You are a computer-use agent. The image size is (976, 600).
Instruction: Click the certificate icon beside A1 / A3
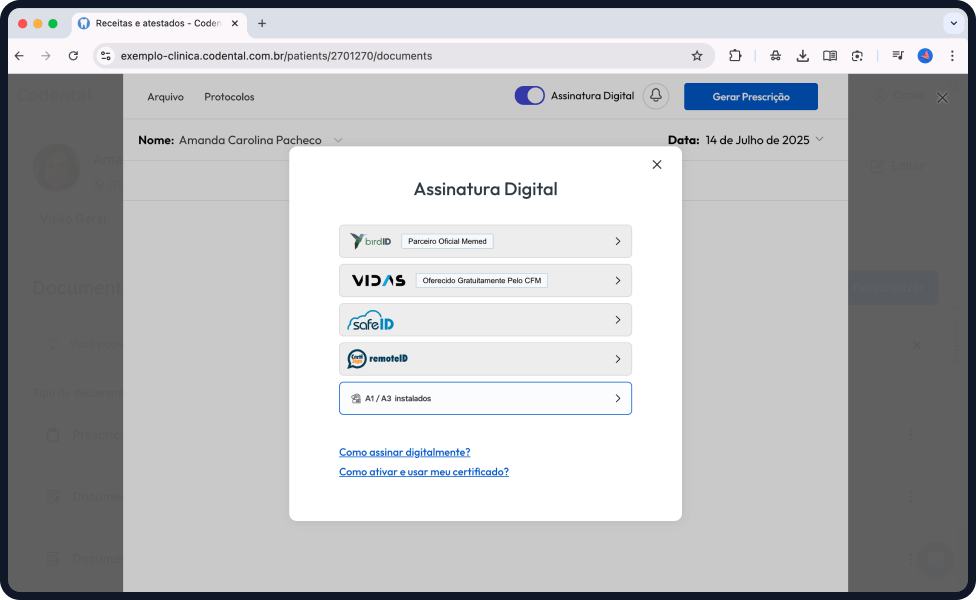coord(356,398)
